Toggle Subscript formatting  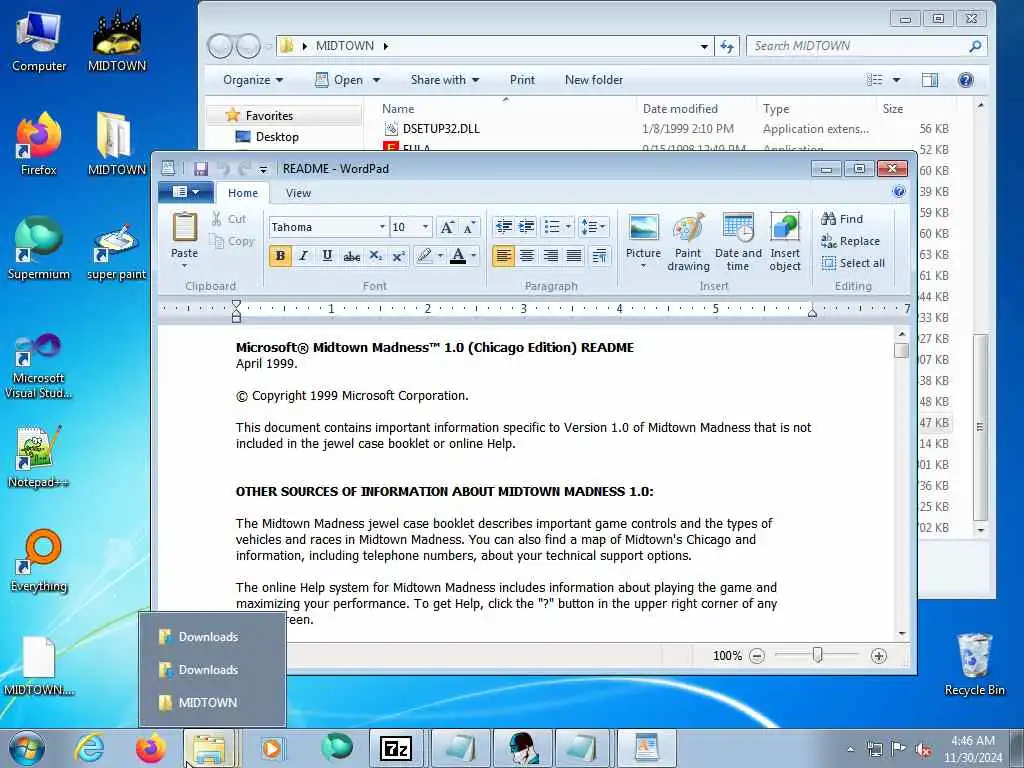point(376,256)
